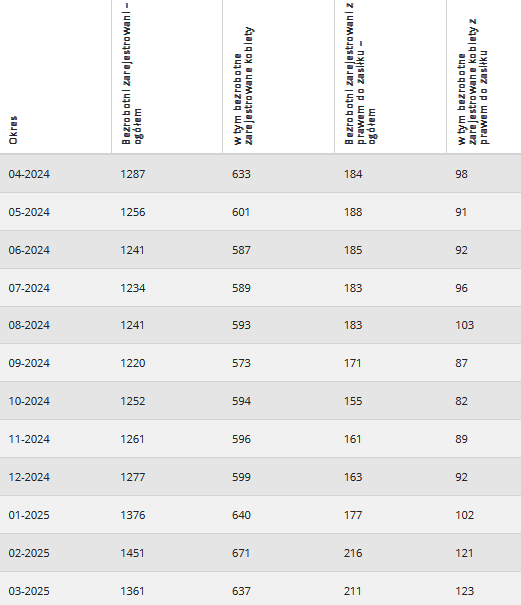The height and width of the screenshot is (605, 521).
Task: Click value 155 in the 10-2024 row
Action: point(353,401)
